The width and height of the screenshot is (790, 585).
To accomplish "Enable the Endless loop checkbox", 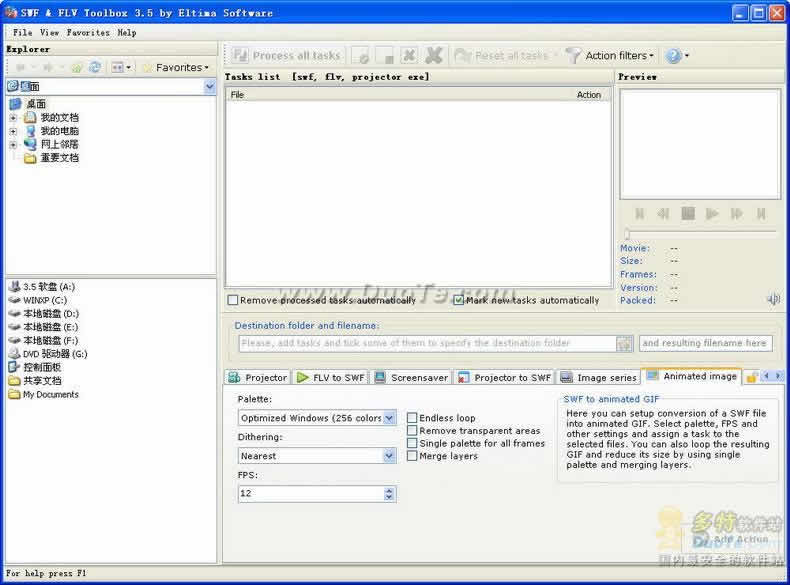I will pyautogui.click(x=412, y=418).
